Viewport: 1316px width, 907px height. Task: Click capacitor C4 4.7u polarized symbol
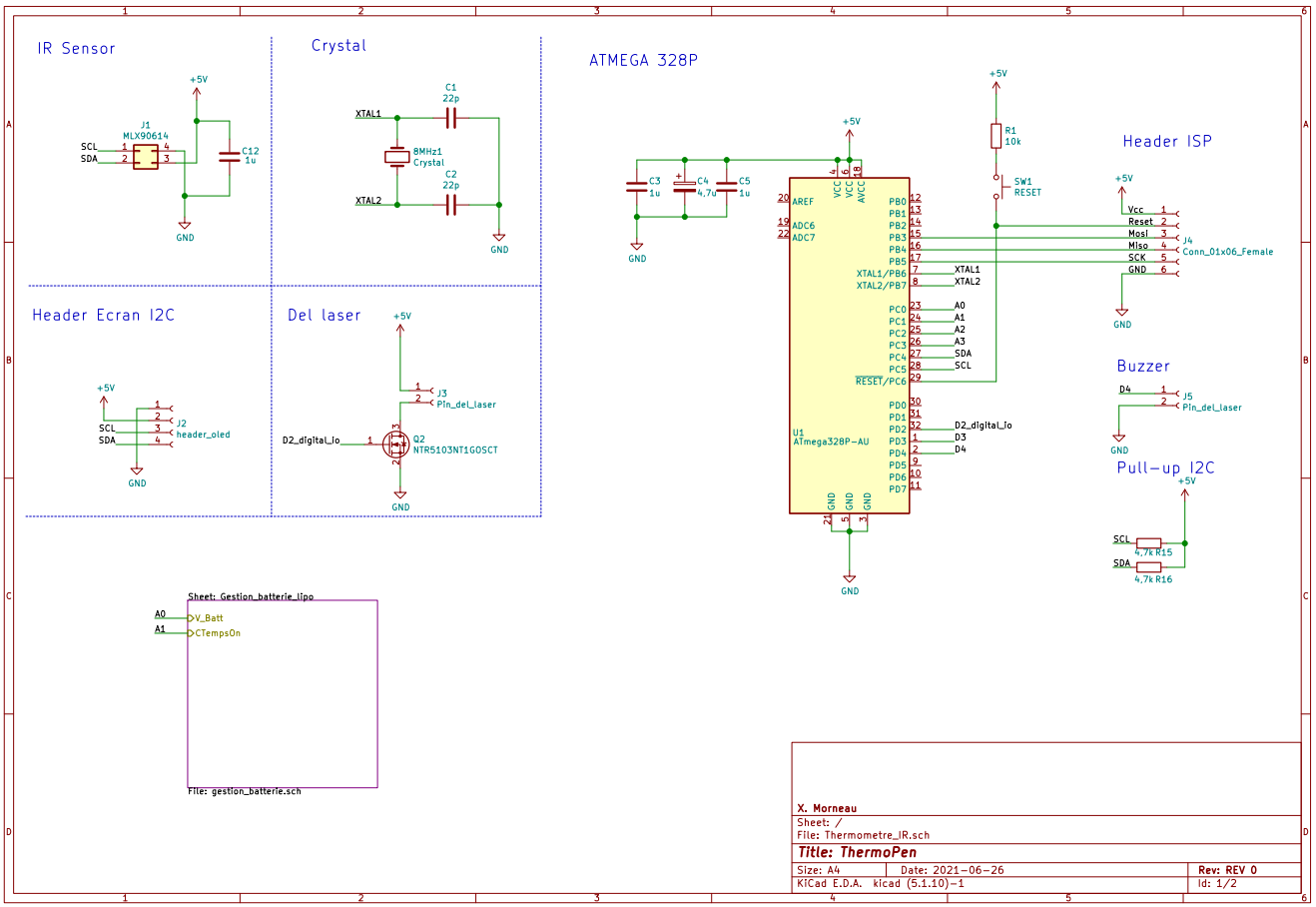click(x=685, y=188)
